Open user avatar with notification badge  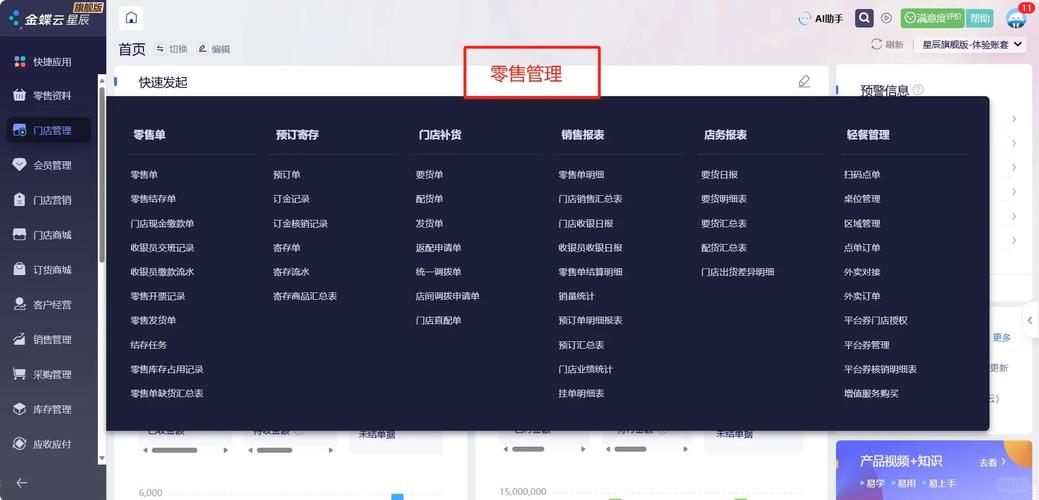(1016, 17)
